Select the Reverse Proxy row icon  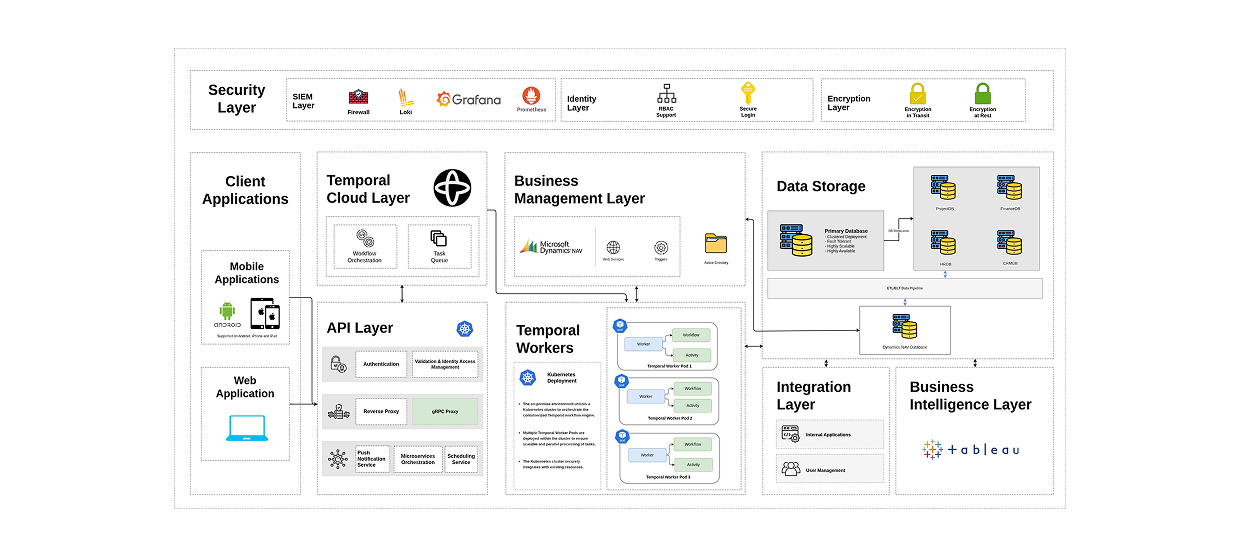coord(338,411)
